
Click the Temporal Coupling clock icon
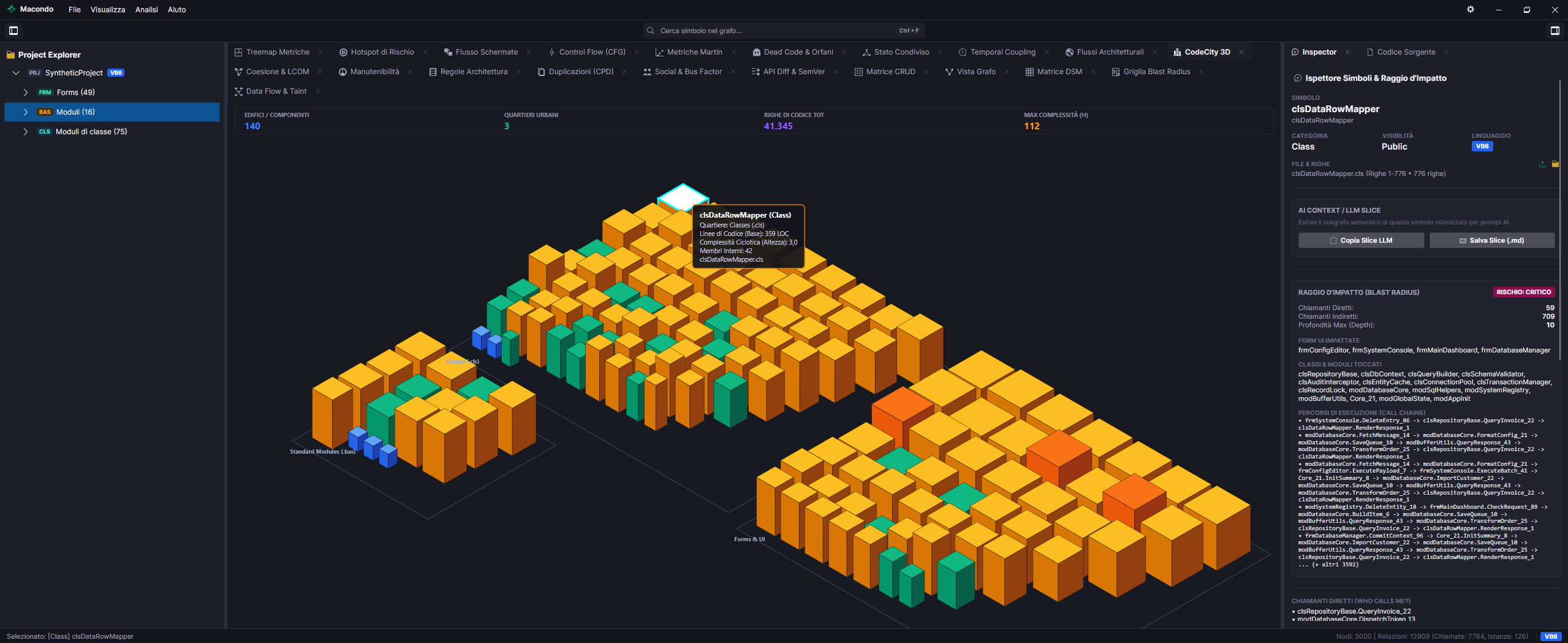(x=963, y=52)
